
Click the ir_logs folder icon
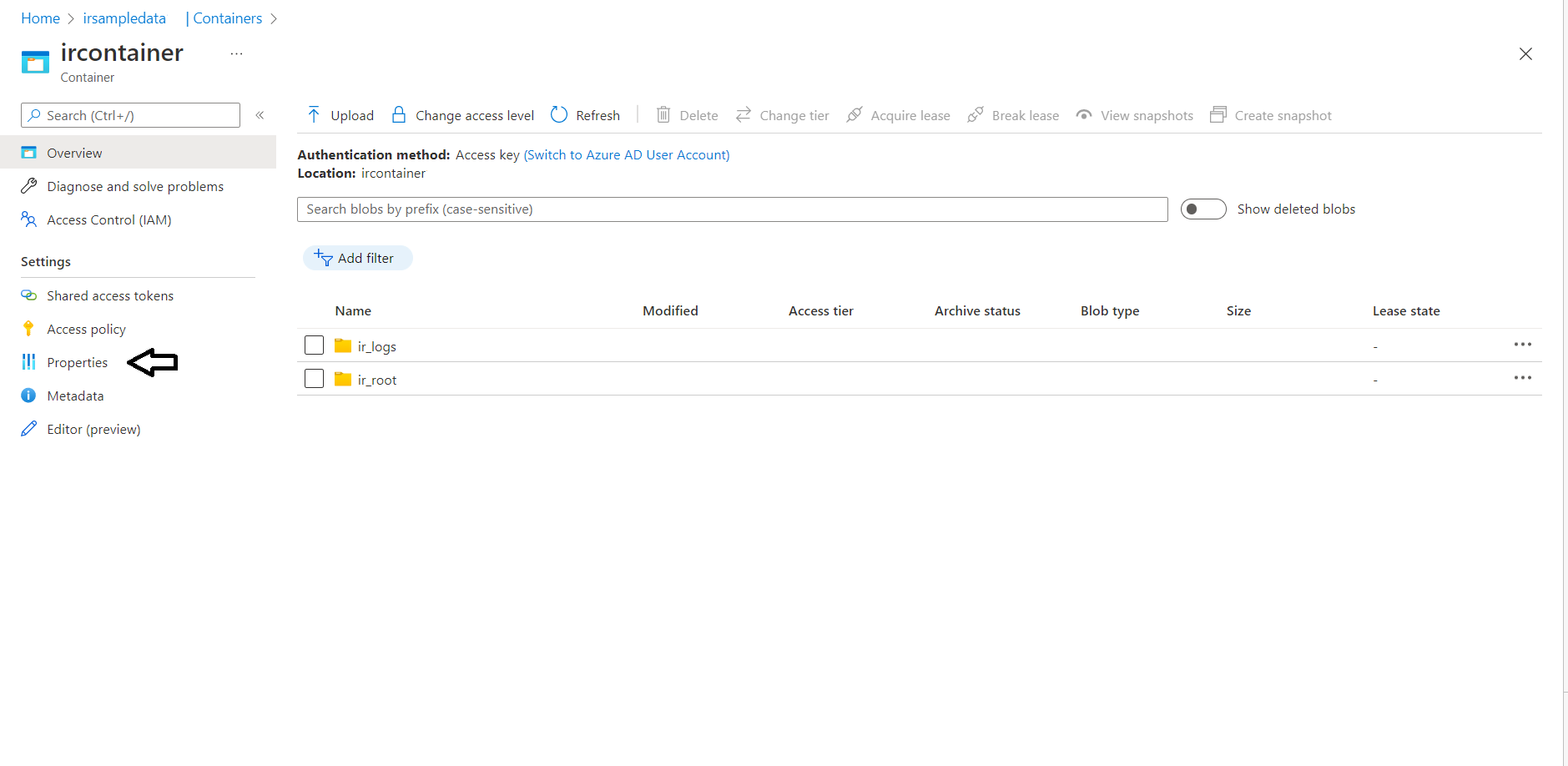pos(343,345)
